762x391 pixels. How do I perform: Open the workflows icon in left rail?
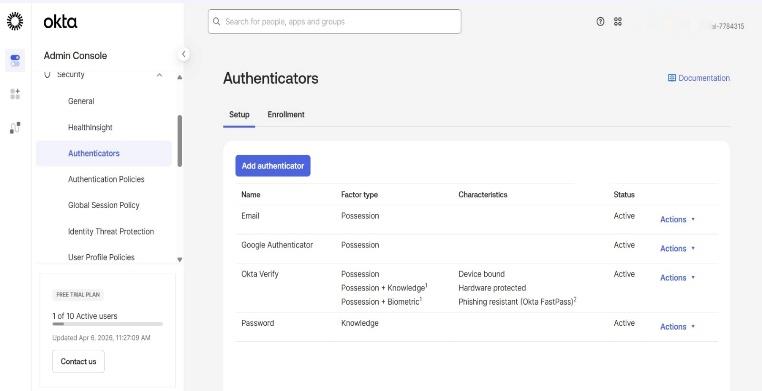coord(15,128)
